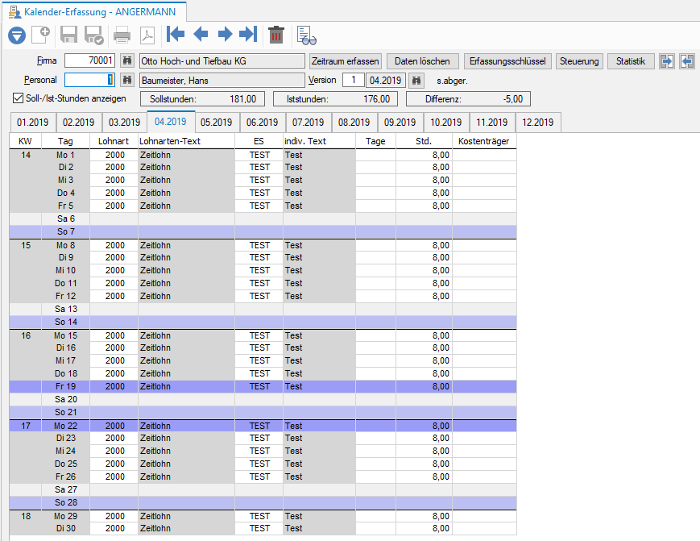Screen dimensions: 700x541
Task: Open the Erfassungsschlüssel button
Action: tap(508, 61)
